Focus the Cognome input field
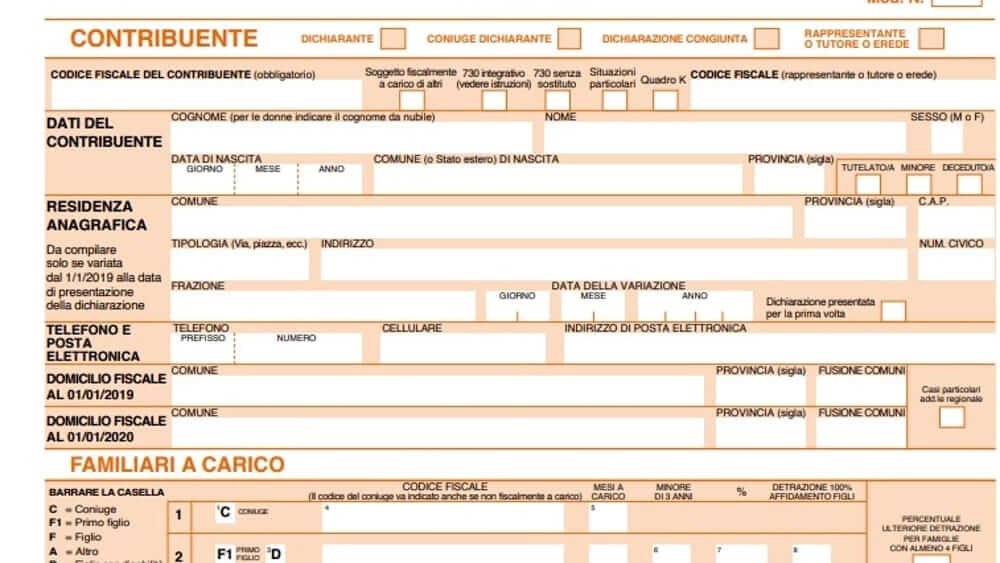Screen dimensions: 1000x563 pyautogui.click(x=351, y=138)
